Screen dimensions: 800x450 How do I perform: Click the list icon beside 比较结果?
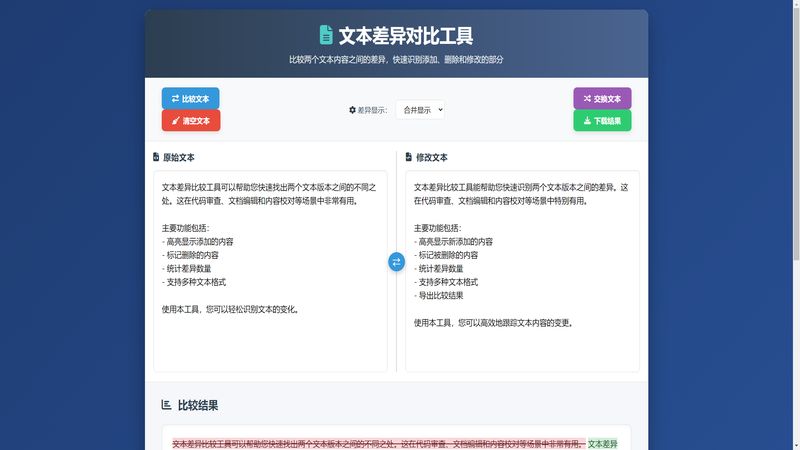click(x=166, y=405)
